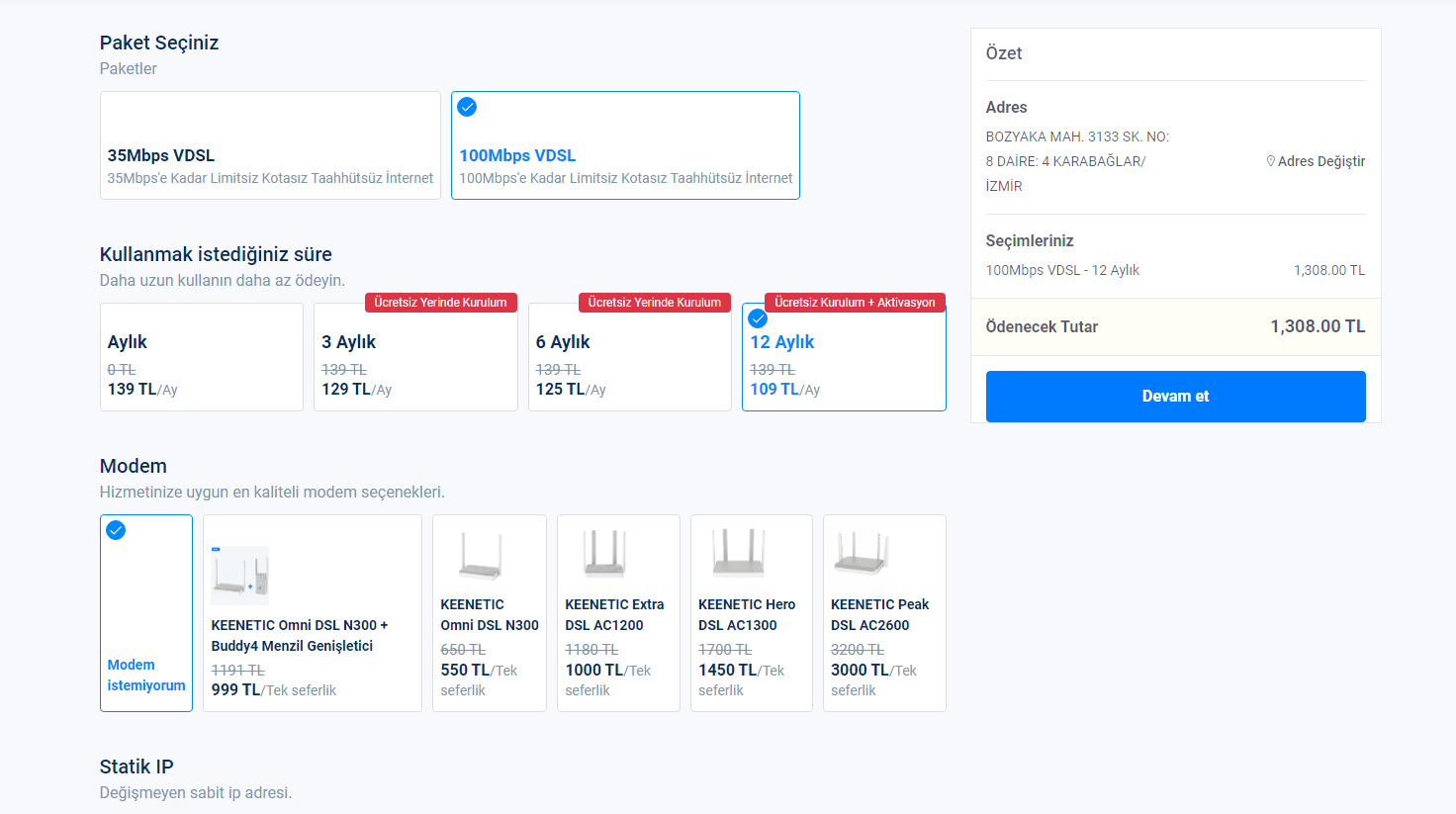Click the checkmark icon on Modem istemiyorum card
Image resolution: width=1456 pixels, height=814 pixels.
pyautogui.click(x=116, y=530)
